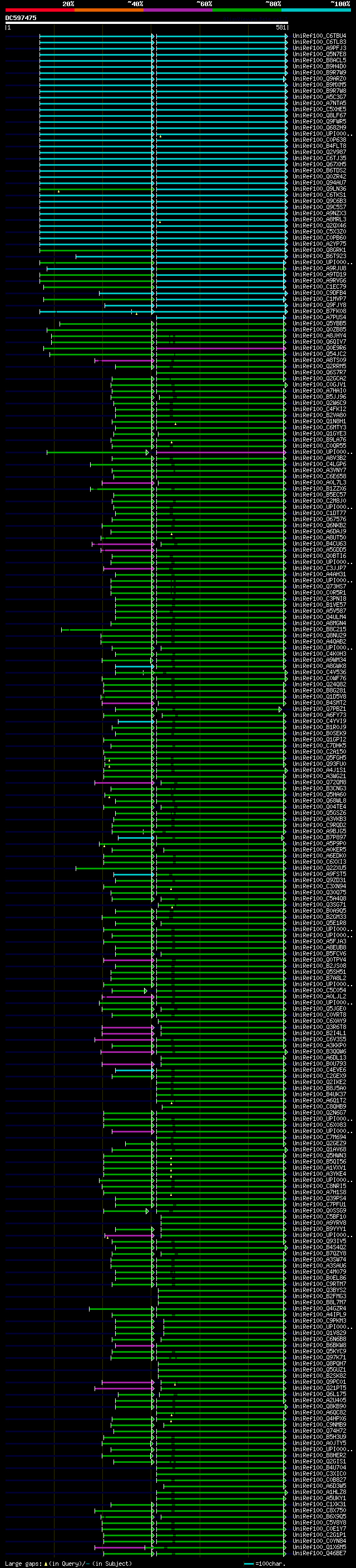Open entry UniRef100_A8V3B2
The width and height of the screenshot is (356, 1568).
[x=319, y=458]
